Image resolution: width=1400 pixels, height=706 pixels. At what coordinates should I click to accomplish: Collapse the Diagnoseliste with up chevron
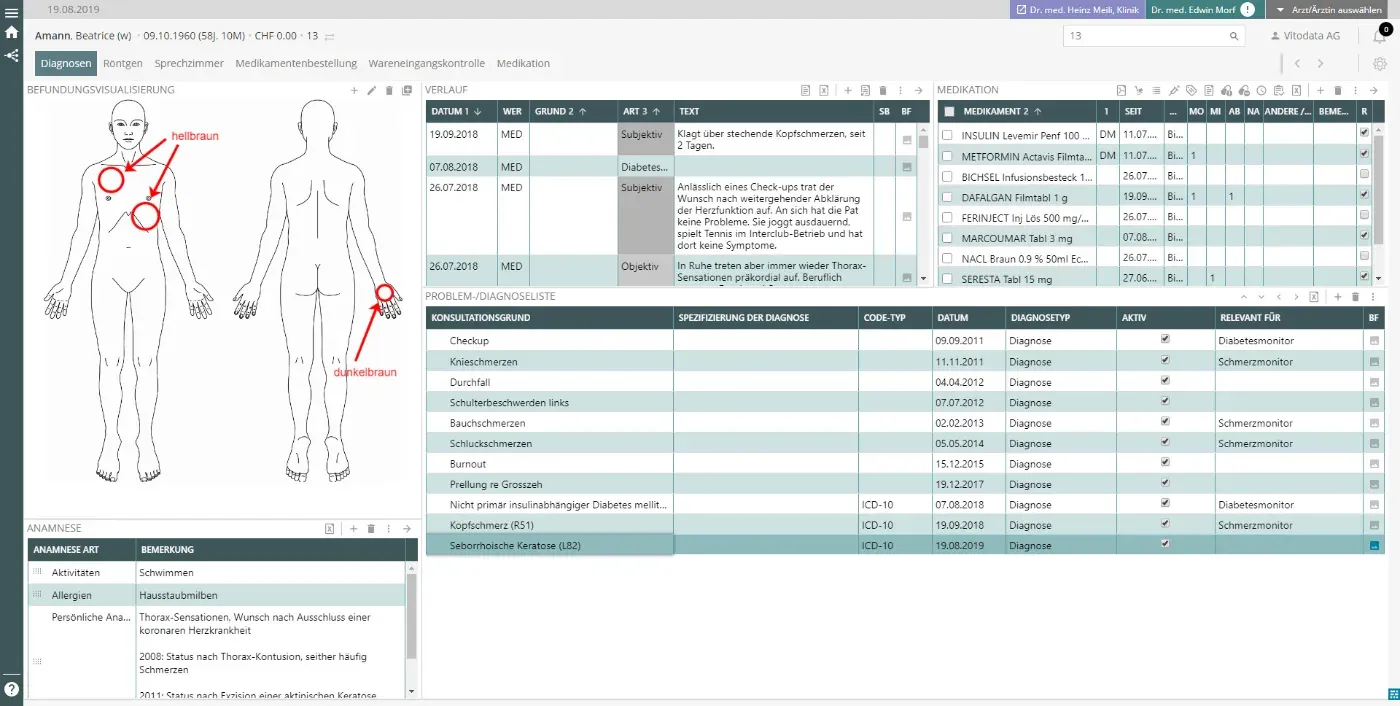coord(1244,297)
